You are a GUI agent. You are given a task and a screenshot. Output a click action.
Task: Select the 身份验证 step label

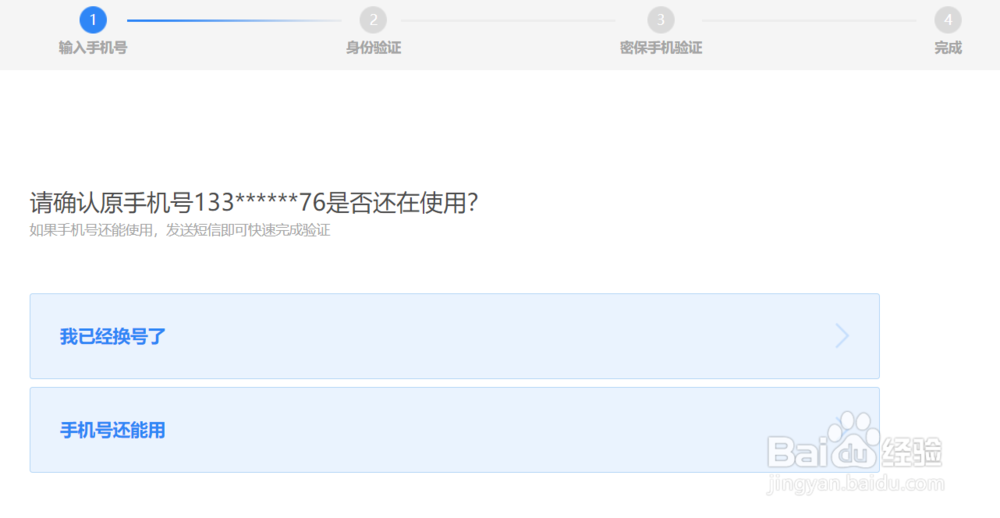pyautogui.click(x=373, y=48)
